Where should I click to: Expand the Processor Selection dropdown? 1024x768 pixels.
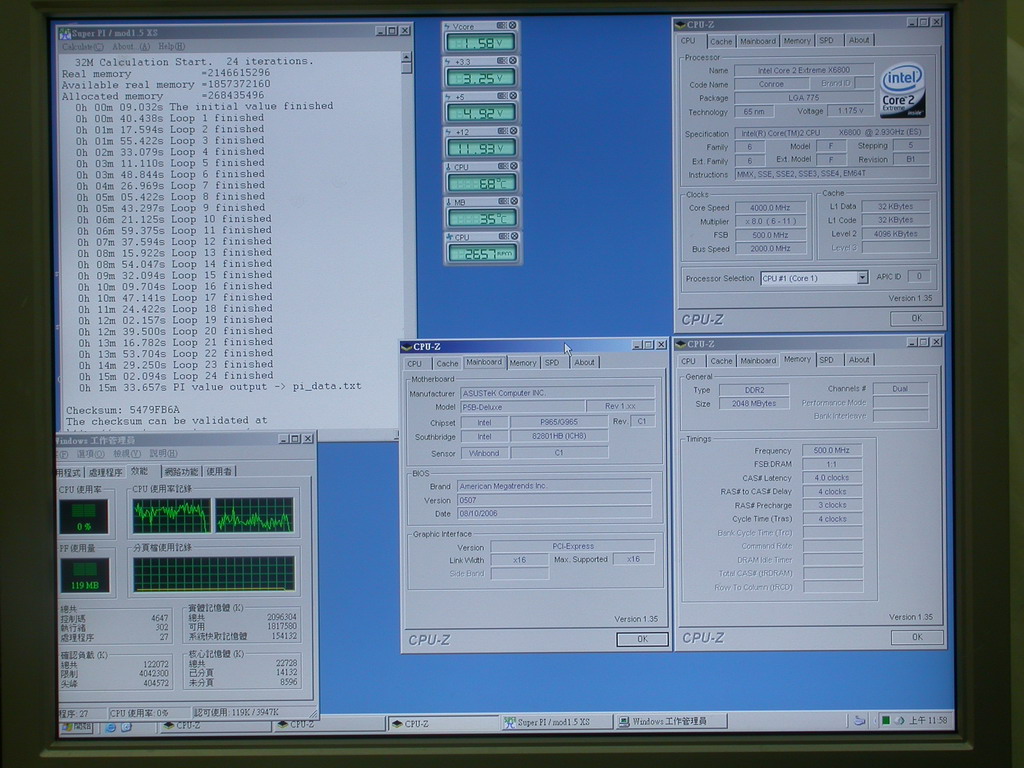point(862,278)
